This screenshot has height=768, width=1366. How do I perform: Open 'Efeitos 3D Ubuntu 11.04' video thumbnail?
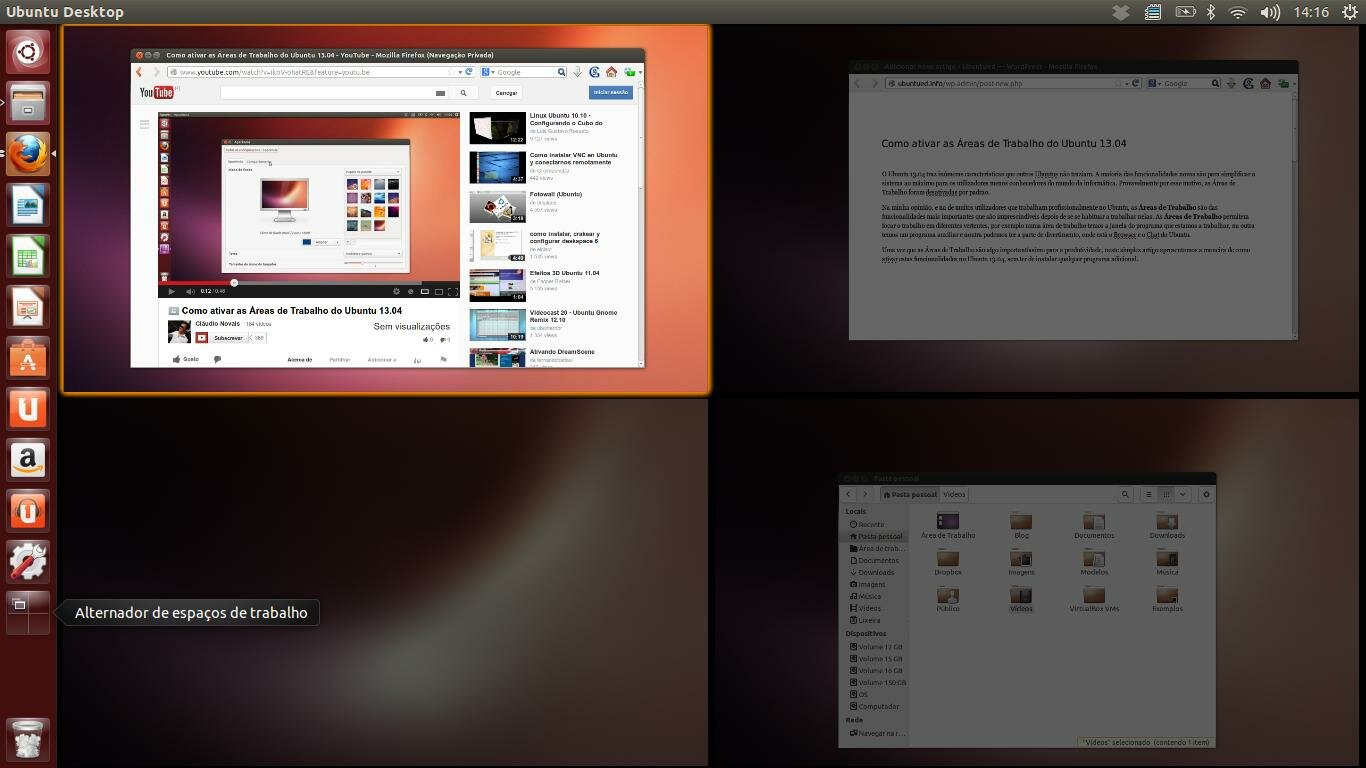[497, 285]
